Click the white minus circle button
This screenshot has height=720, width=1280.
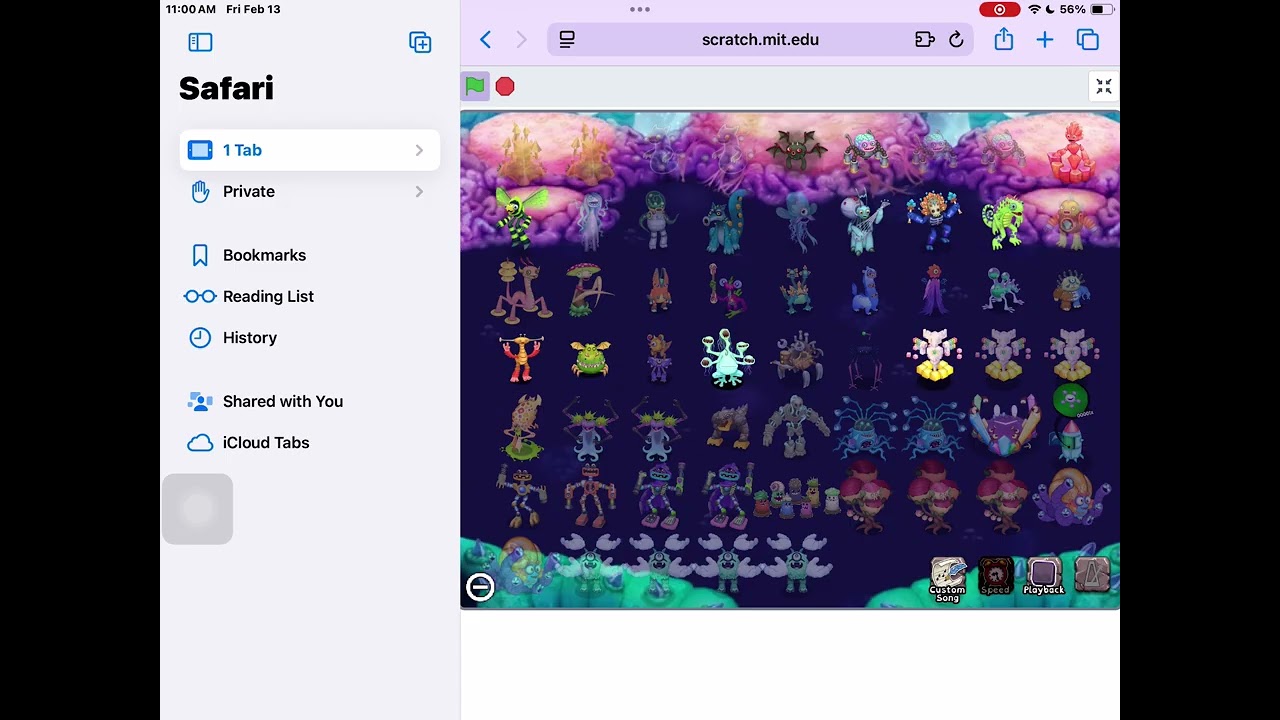click(x=480, y=587)
